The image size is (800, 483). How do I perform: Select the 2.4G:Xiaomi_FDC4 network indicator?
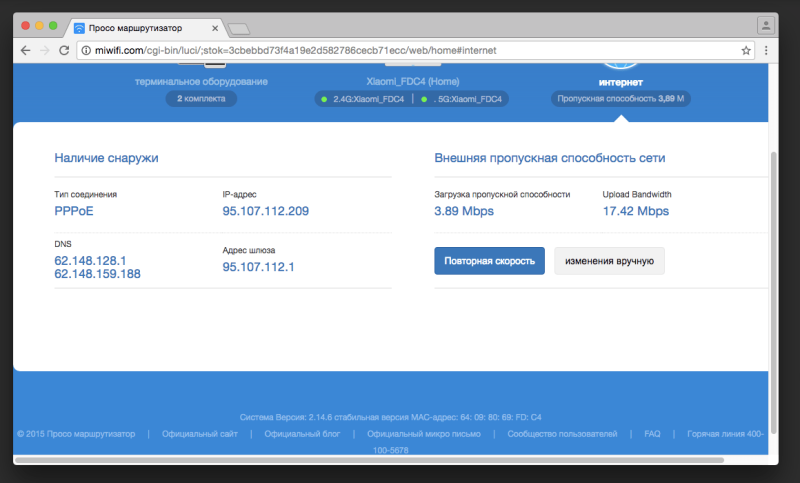click(x=363, y=99)
